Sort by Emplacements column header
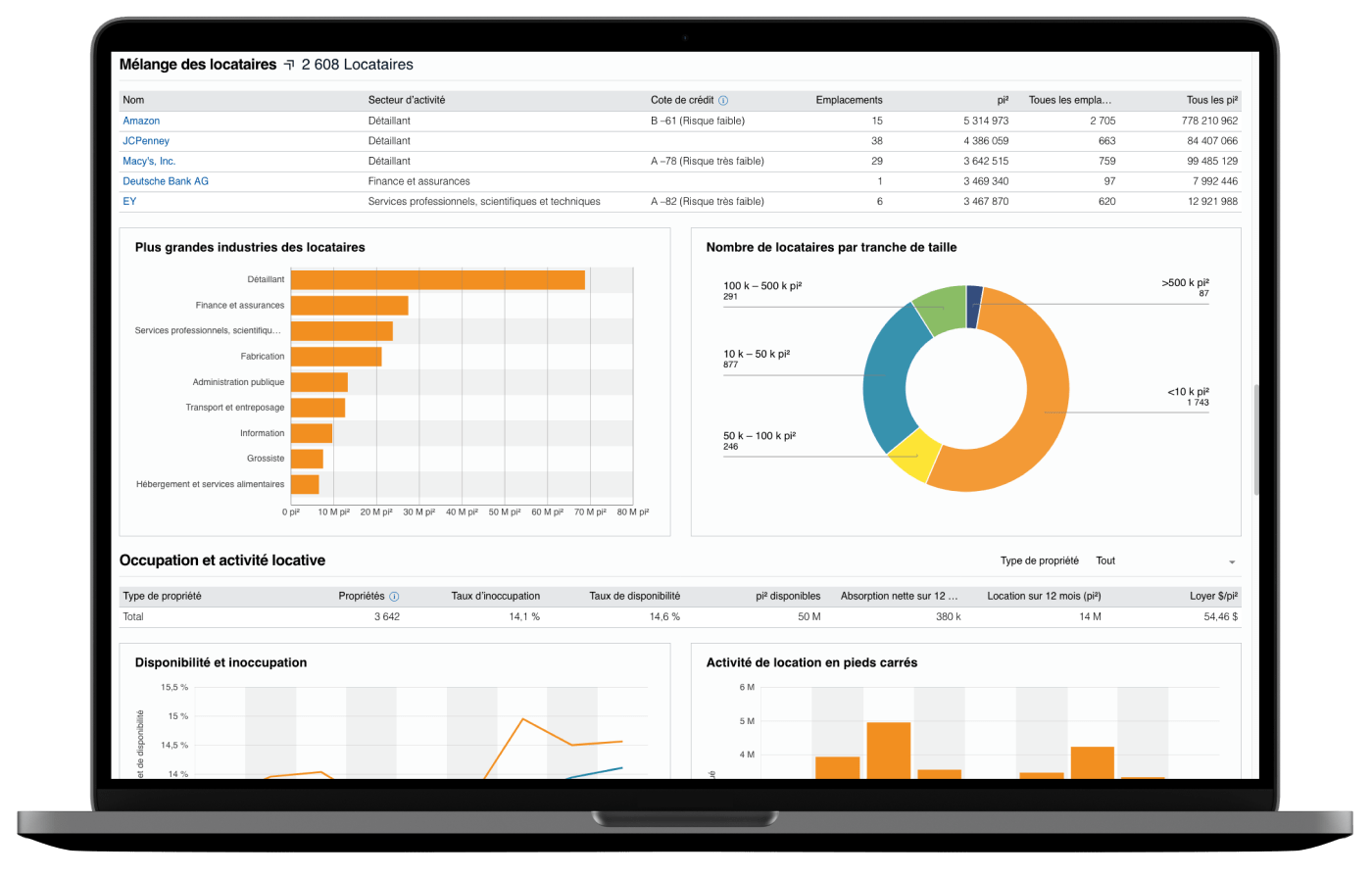Image resolution: width=1372 pixels, height=876 pixels. [849, 100]
